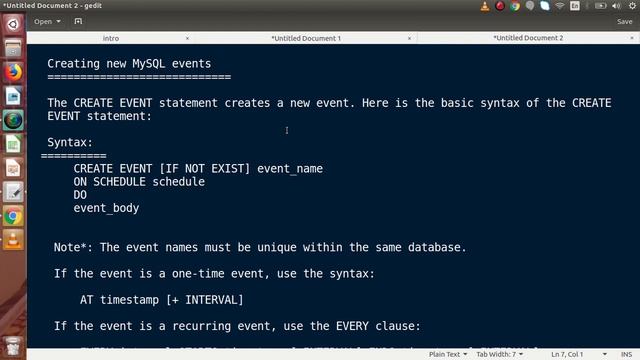Switch to the intro tab
The image size is (640, 360).
coord(111,38)
